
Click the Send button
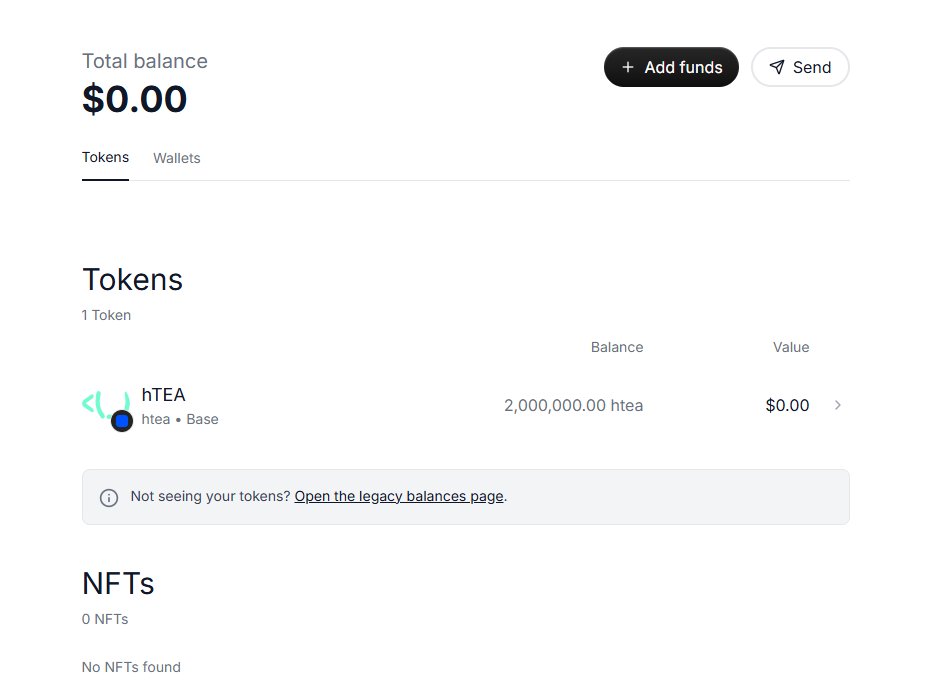(x=800, y=67)
